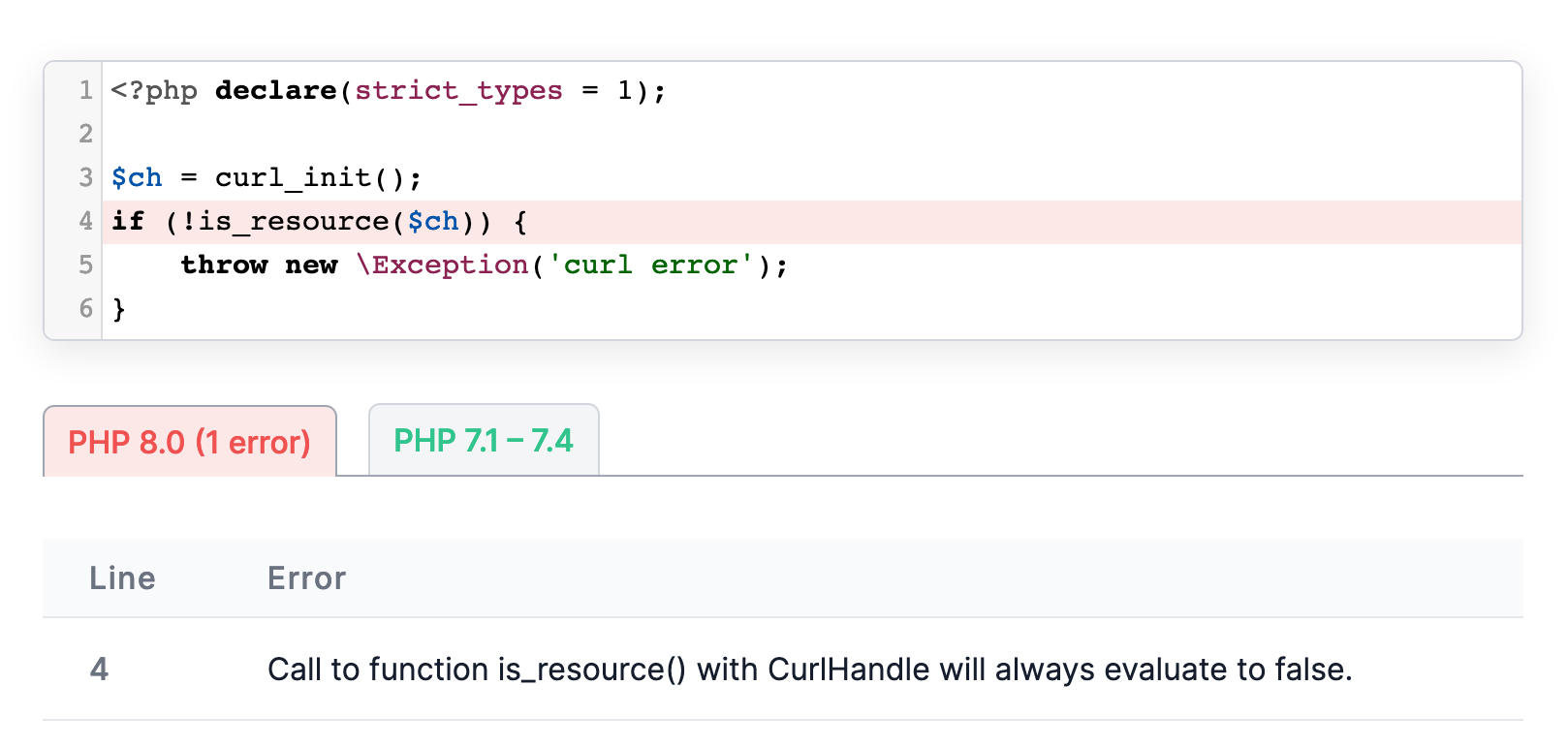This screenshot has height=748, width=1568.
Task: Open the PHP 7.1 – 7.4 tab
Action: pyautogui.click(x=483, y=441)
